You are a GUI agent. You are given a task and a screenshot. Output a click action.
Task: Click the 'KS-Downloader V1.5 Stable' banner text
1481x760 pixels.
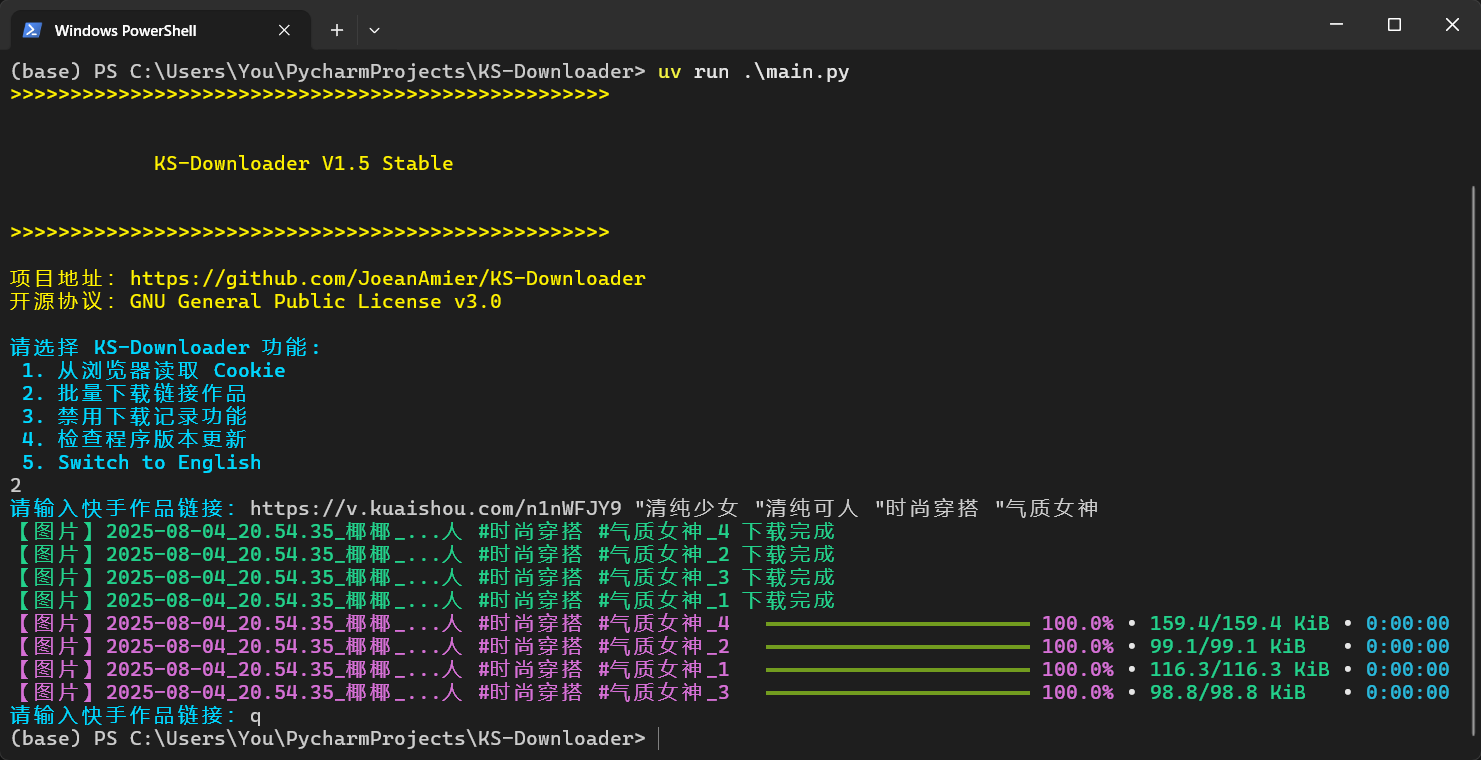(x=303, y=163)
